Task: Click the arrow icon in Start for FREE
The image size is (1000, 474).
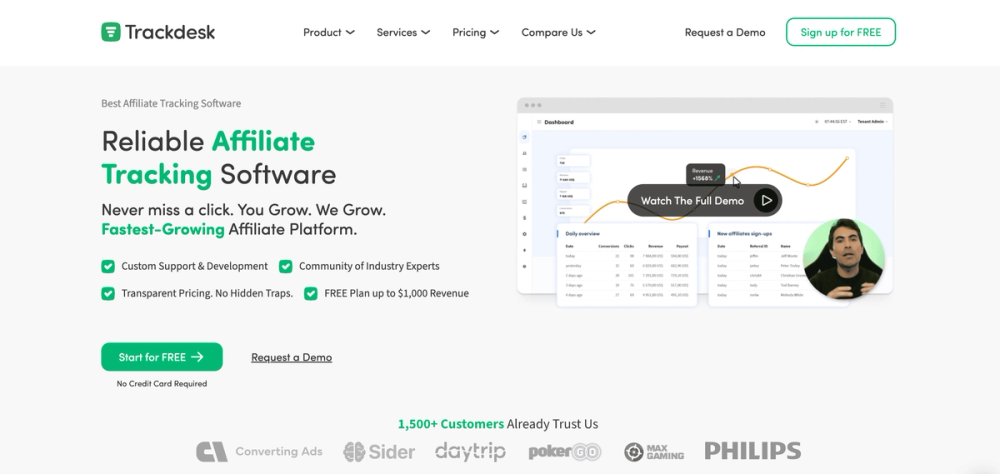Action: 197,357
